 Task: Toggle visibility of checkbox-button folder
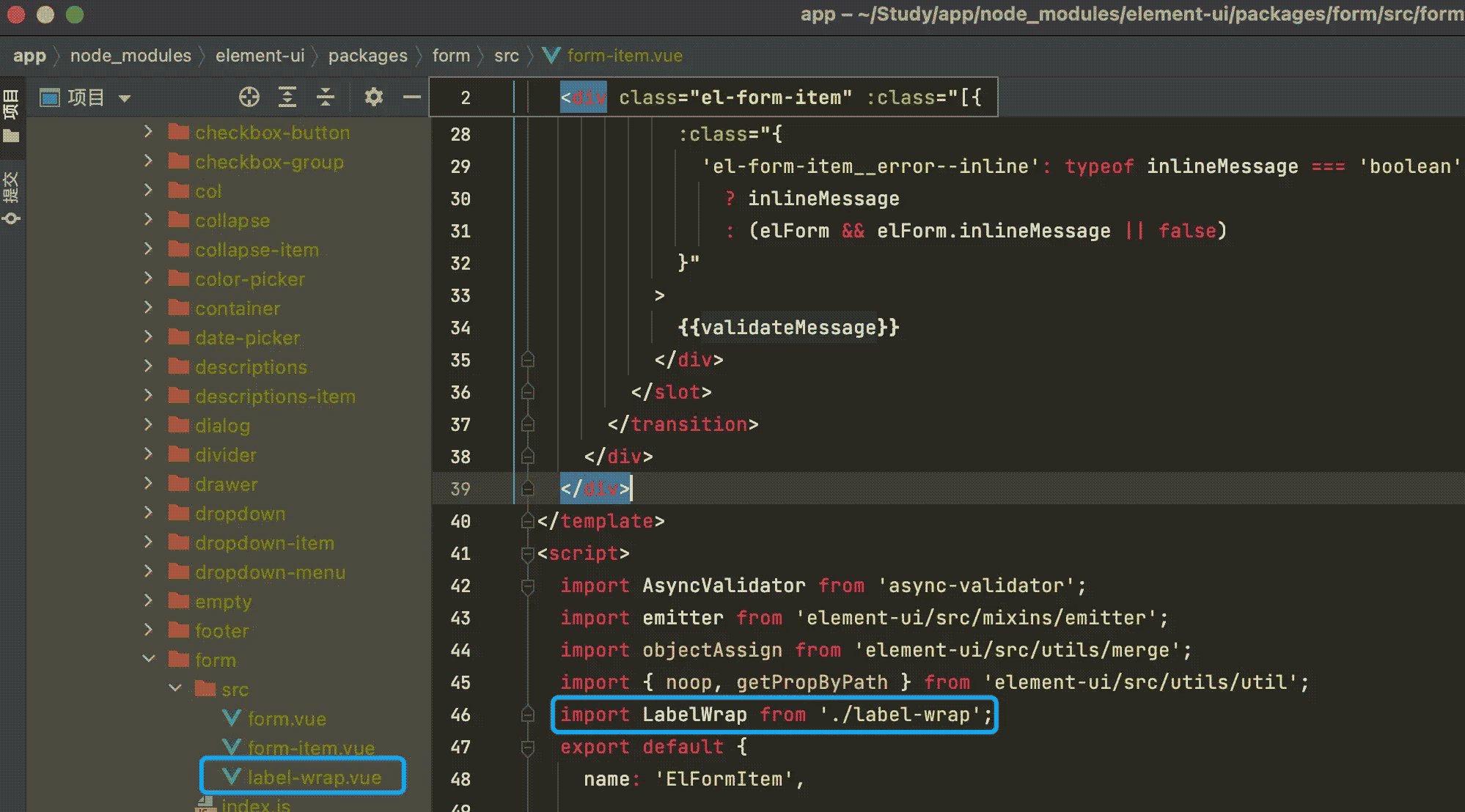pyautogui.click(x=148, y=131)
